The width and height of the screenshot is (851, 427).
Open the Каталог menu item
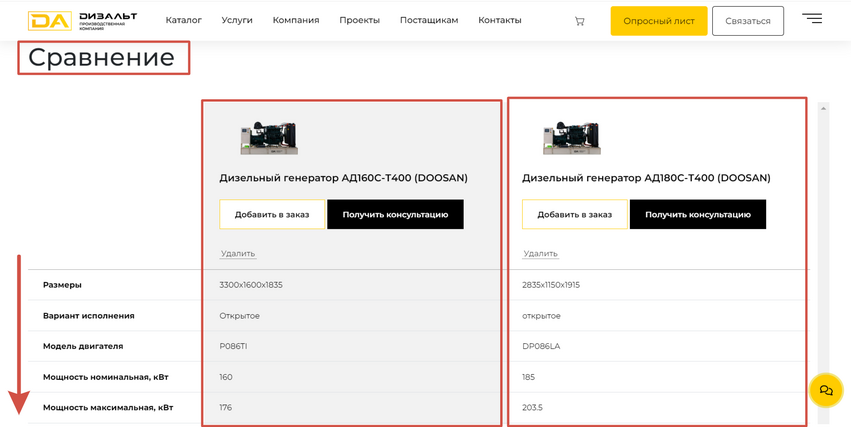[x=184, y=20]
